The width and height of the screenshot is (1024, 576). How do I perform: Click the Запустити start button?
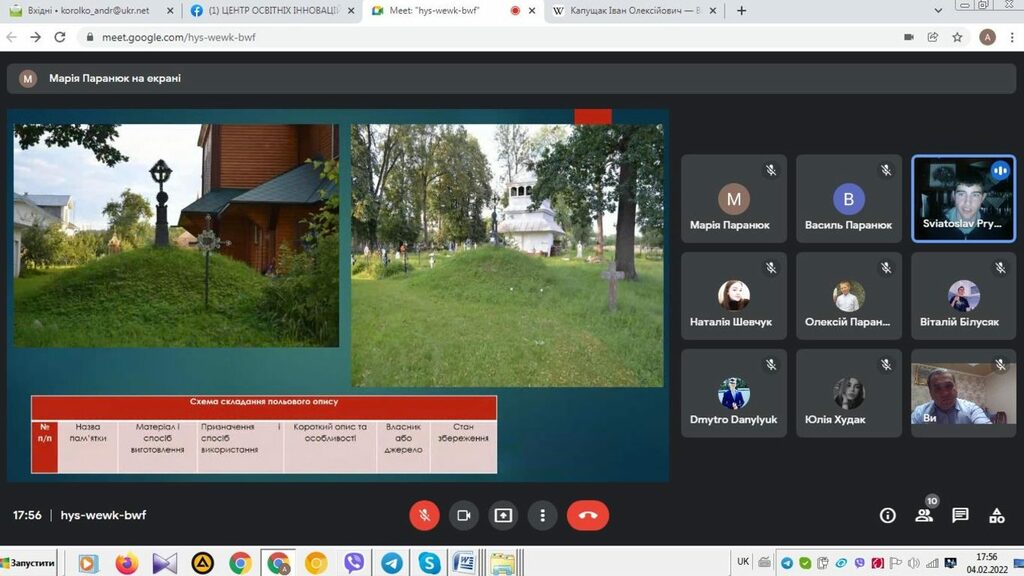click(x=29, y=563)
